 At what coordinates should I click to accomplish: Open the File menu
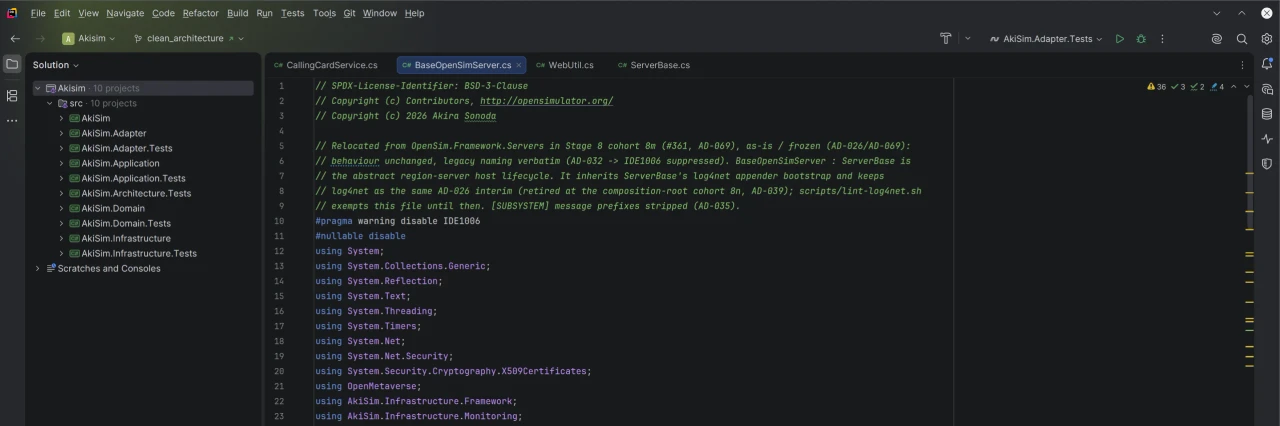pyautogui.click(x=38, y=13)
